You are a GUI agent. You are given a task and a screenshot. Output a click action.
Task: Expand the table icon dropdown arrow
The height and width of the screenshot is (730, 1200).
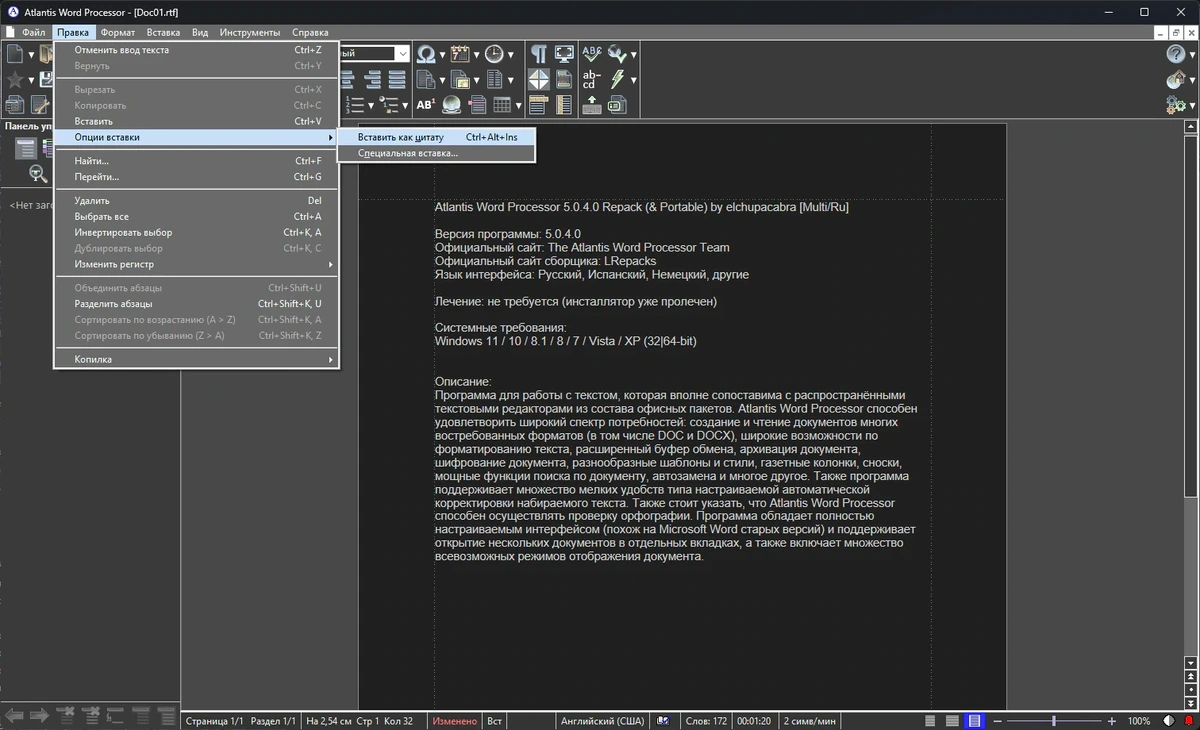coord(518,104)
